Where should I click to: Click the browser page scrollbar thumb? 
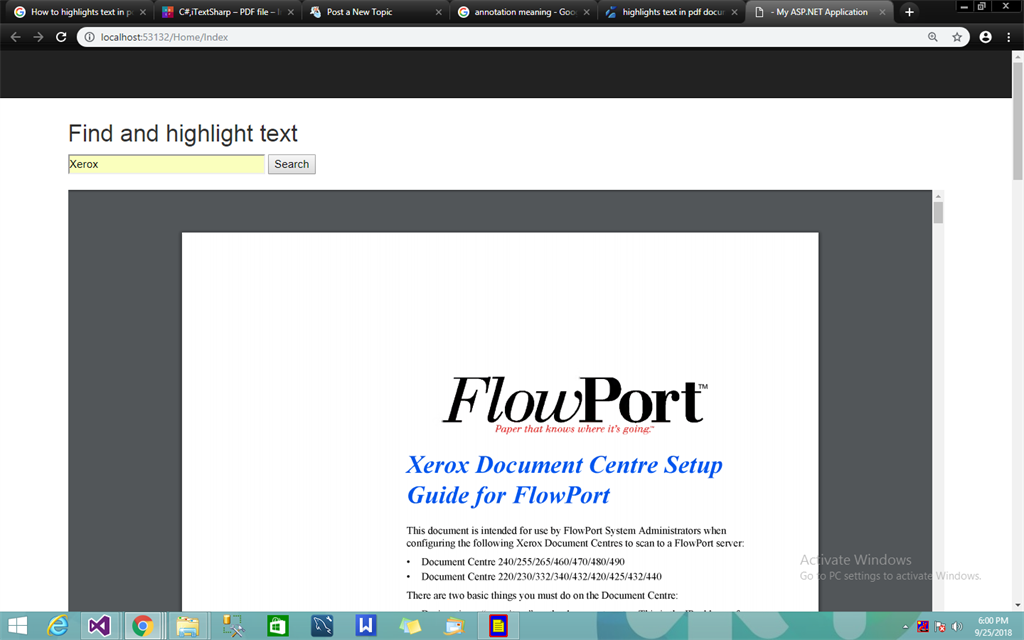[1017, 121]
